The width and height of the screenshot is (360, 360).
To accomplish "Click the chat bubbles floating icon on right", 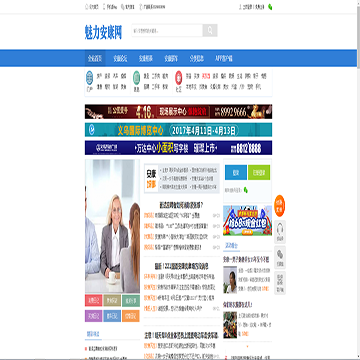I will [280, 257].
